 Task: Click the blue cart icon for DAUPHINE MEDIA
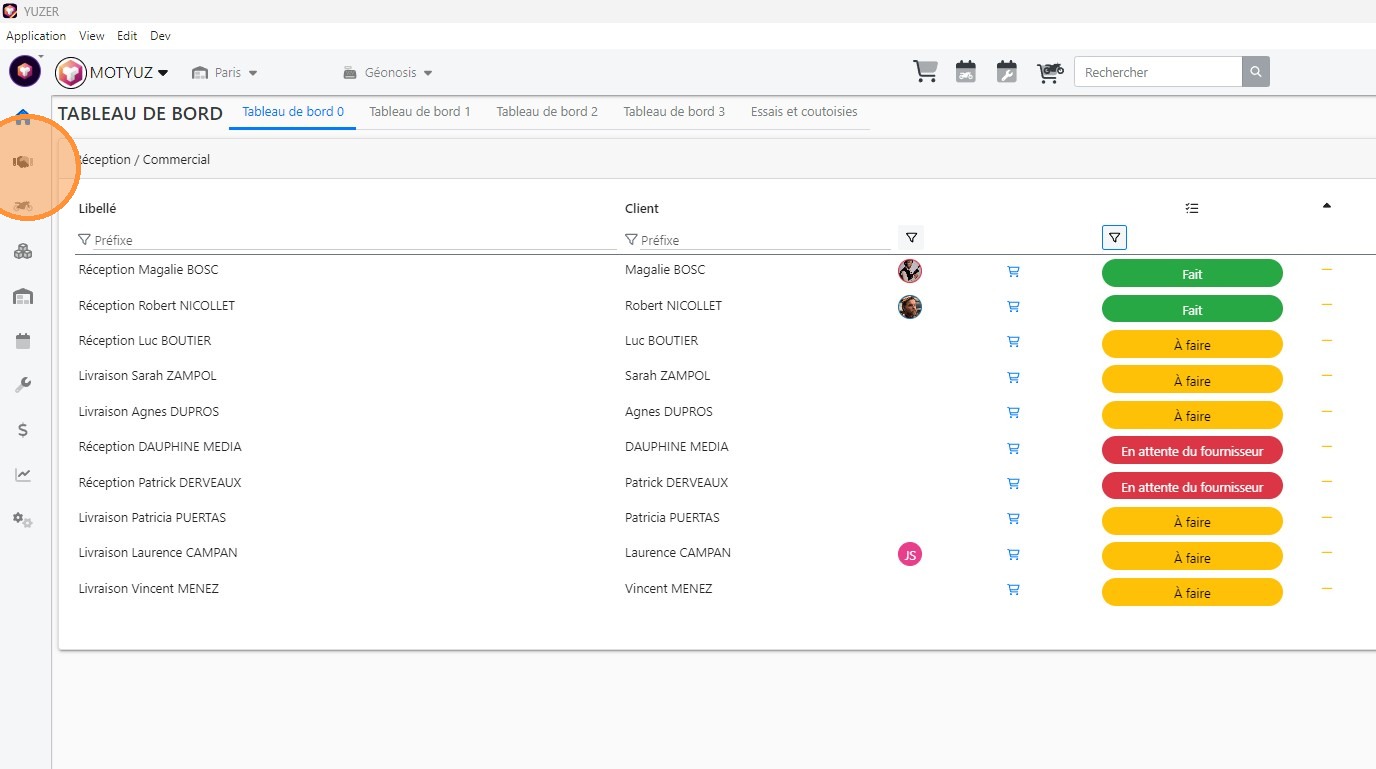(1013, 448)
